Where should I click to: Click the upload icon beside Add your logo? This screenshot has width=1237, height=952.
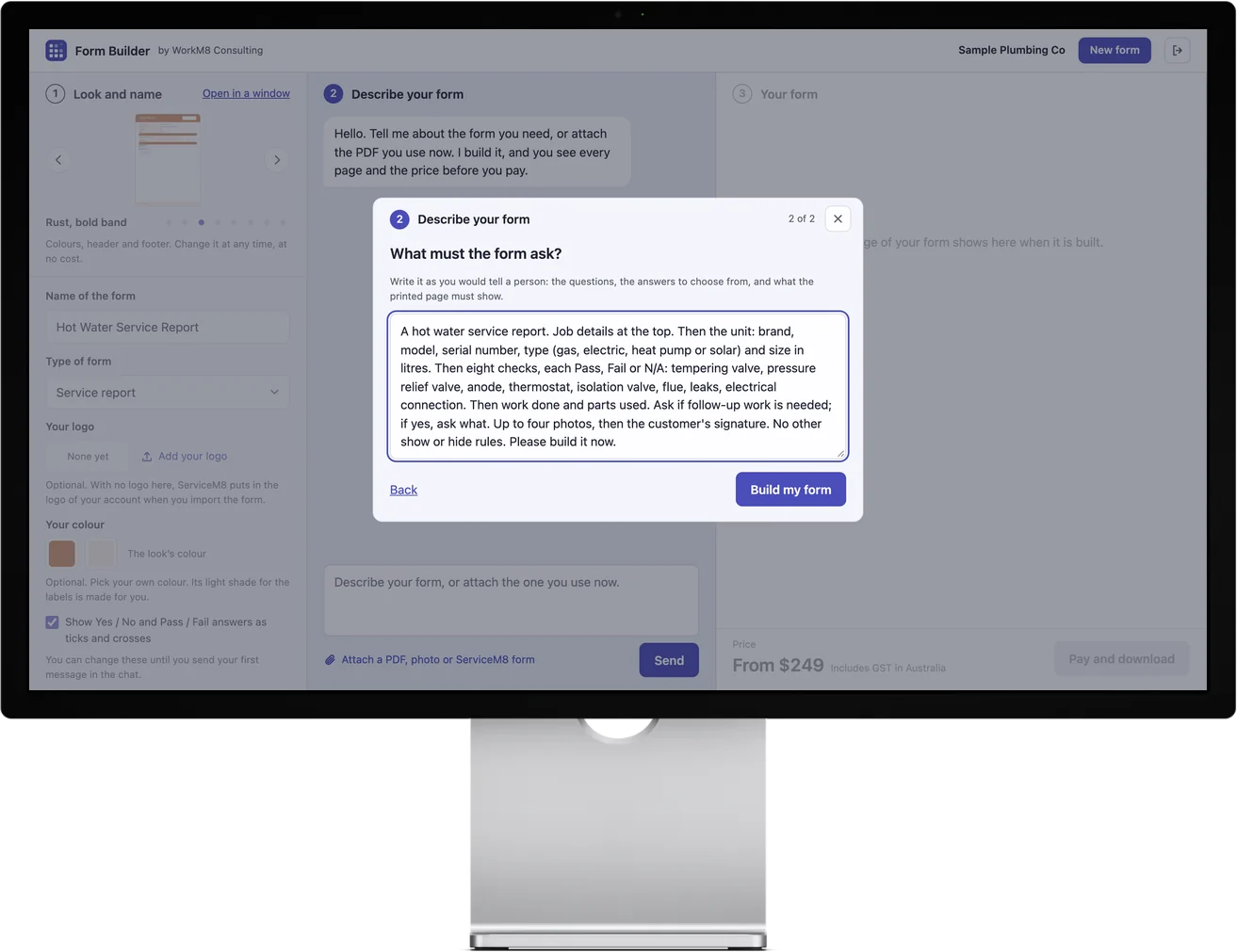(x=147, y=457)
